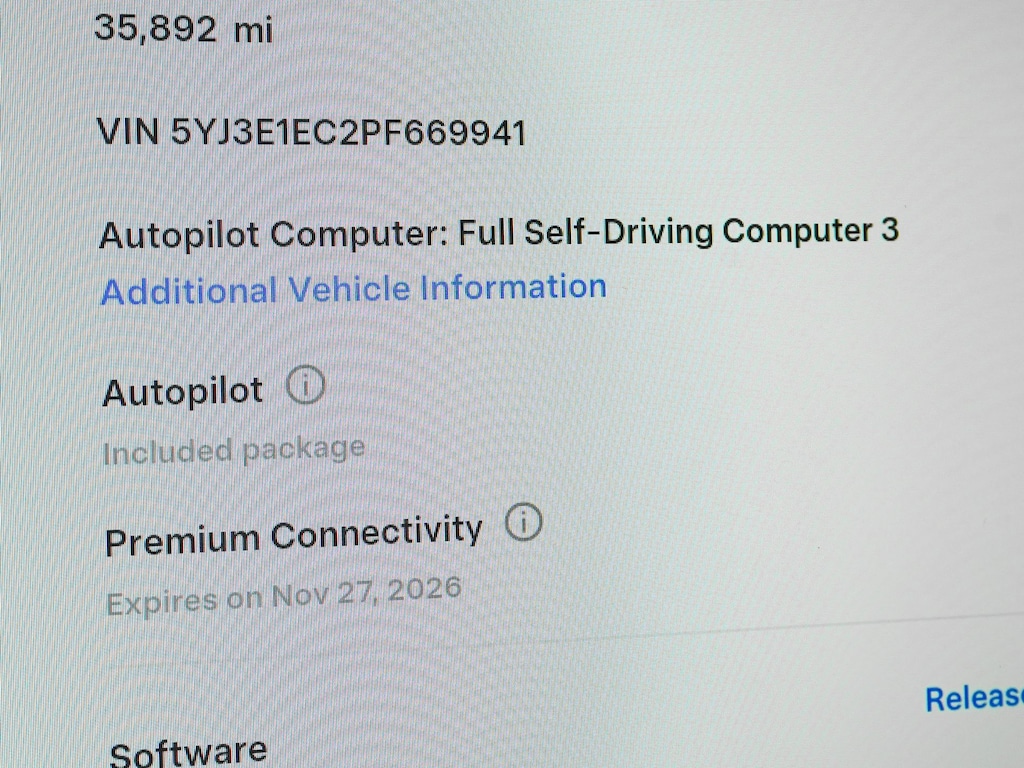Tap the VIN label text
Screen dimensions: 1024x768
click(x=128, y=131)
